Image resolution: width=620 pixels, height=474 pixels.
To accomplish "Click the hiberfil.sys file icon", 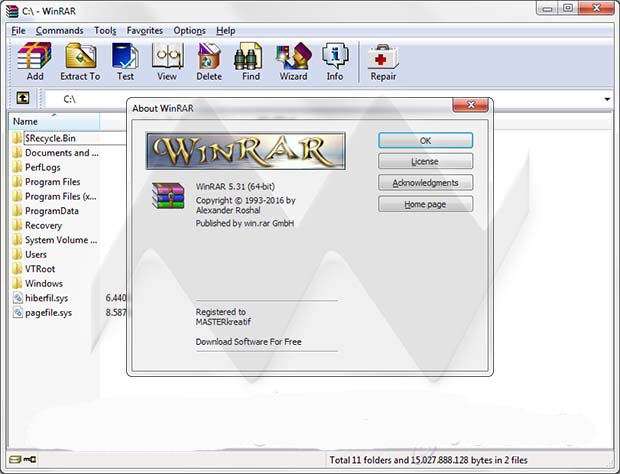I will [x=18, y=298].
